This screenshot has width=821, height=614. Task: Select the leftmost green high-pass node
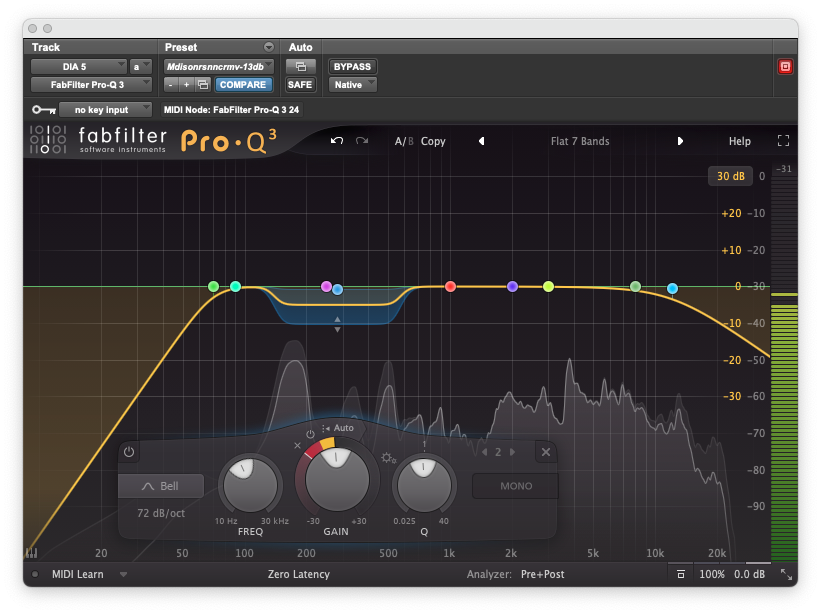pos(213,286)
